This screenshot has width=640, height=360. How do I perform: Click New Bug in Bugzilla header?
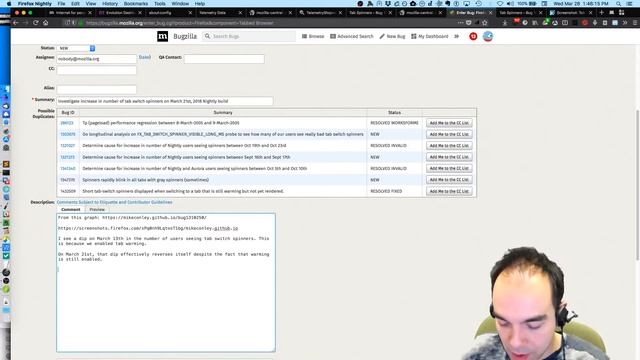[x=392, y=36]
